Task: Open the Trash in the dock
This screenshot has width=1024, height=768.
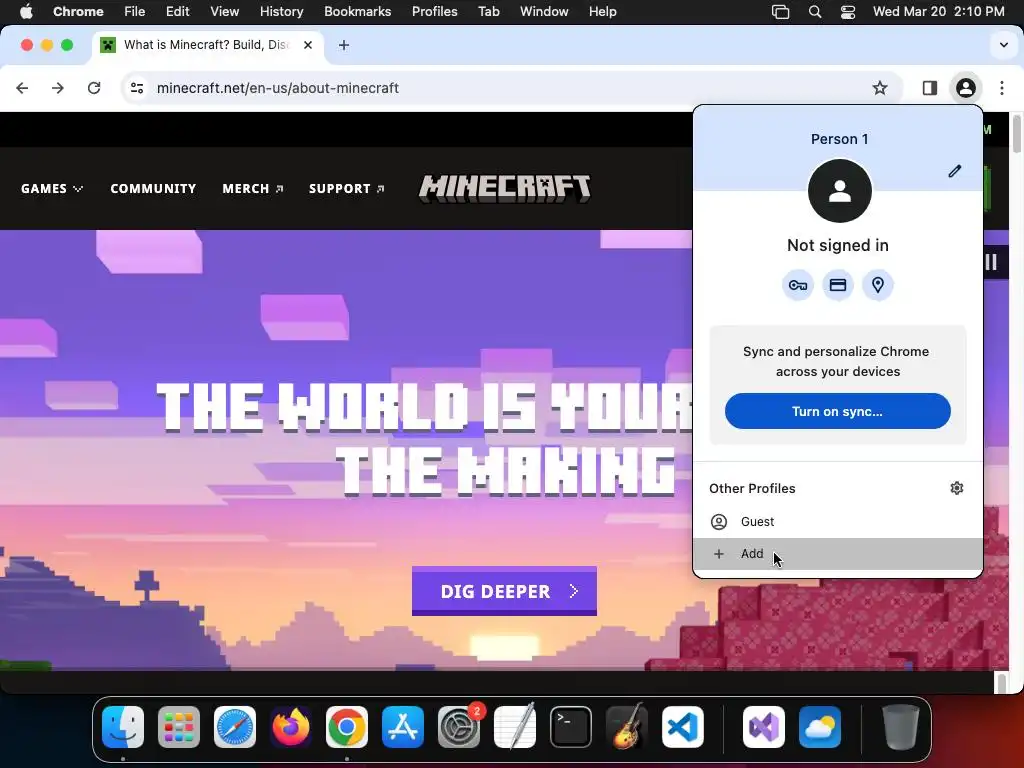Action: [x=901, y=727]
